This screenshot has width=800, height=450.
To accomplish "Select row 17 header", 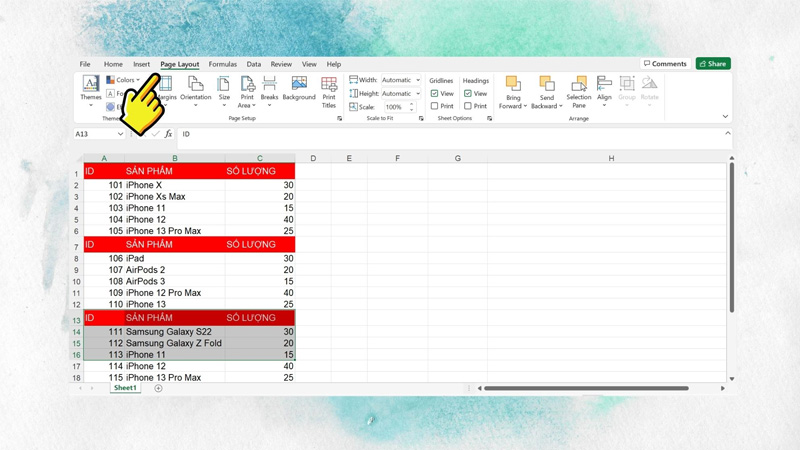I will point(76,366).
